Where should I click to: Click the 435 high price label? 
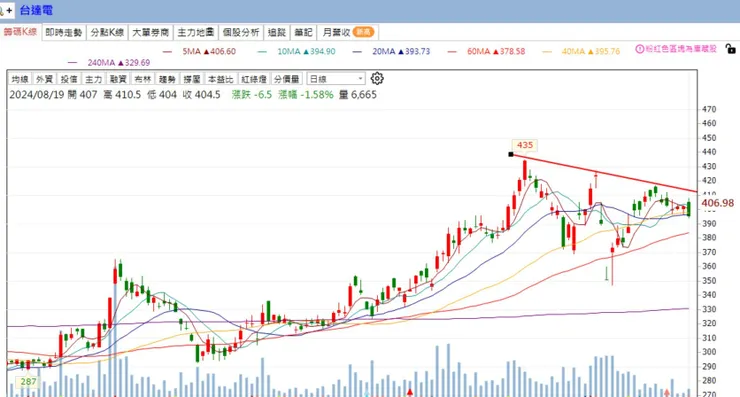(525, 145)
